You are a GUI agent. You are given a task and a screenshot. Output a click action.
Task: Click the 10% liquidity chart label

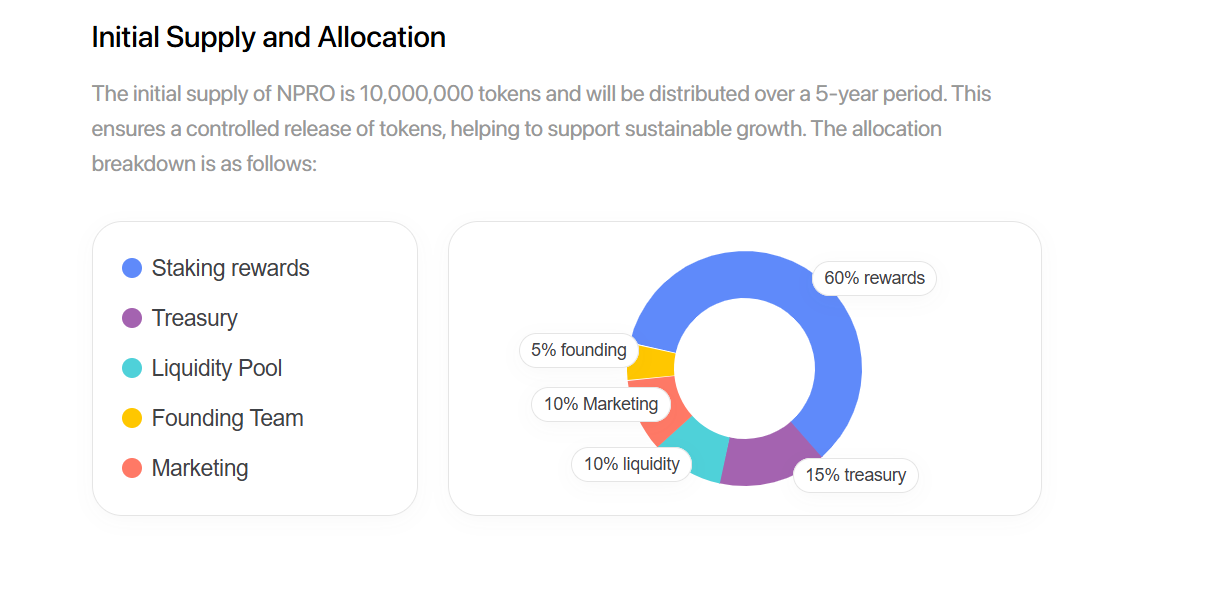pyautogui.click(x=631, y=464)
